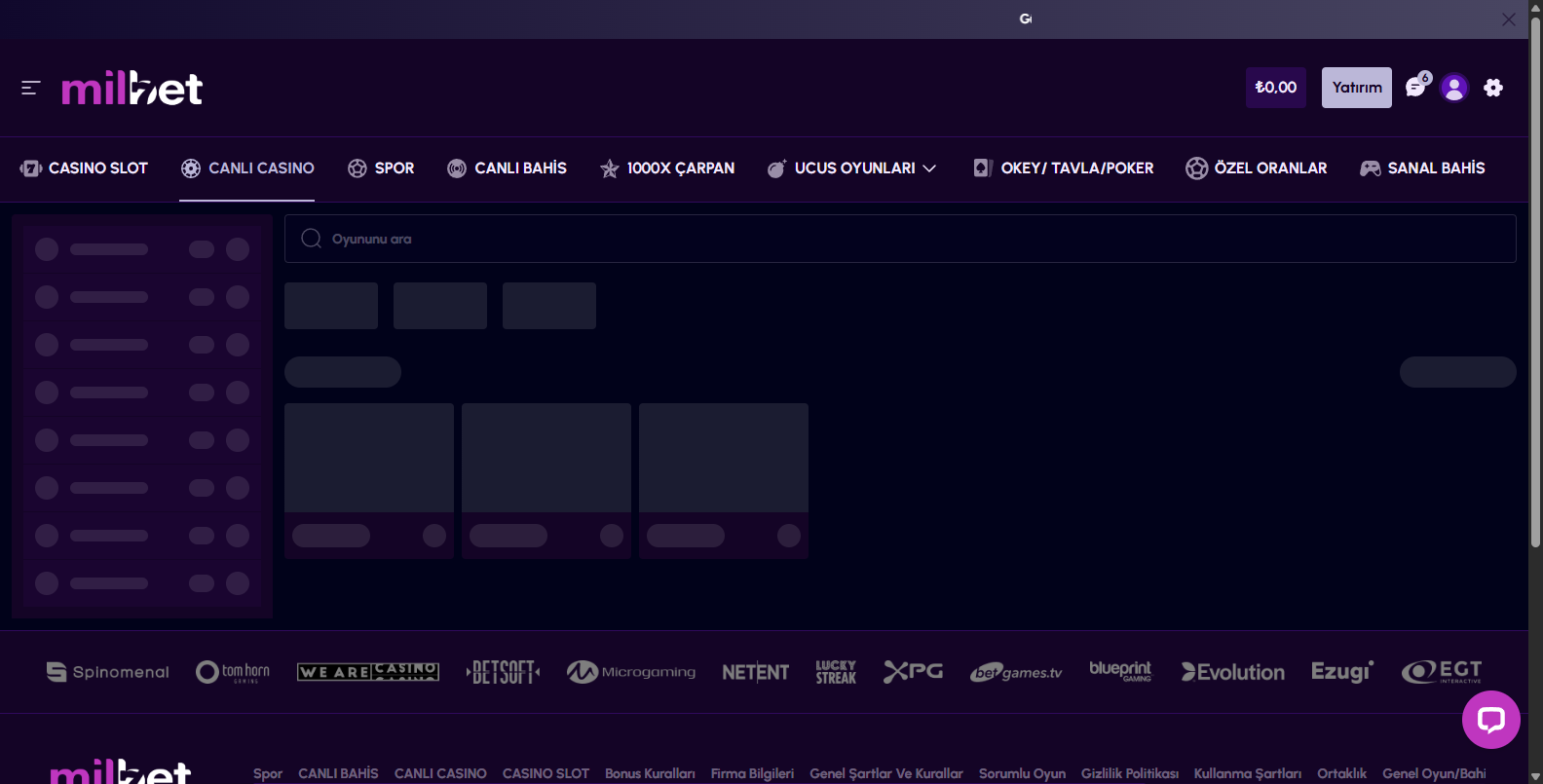Click the Microgaming provider logo
This screenshot has width=1543, height=784.
(x=631, y=672)
